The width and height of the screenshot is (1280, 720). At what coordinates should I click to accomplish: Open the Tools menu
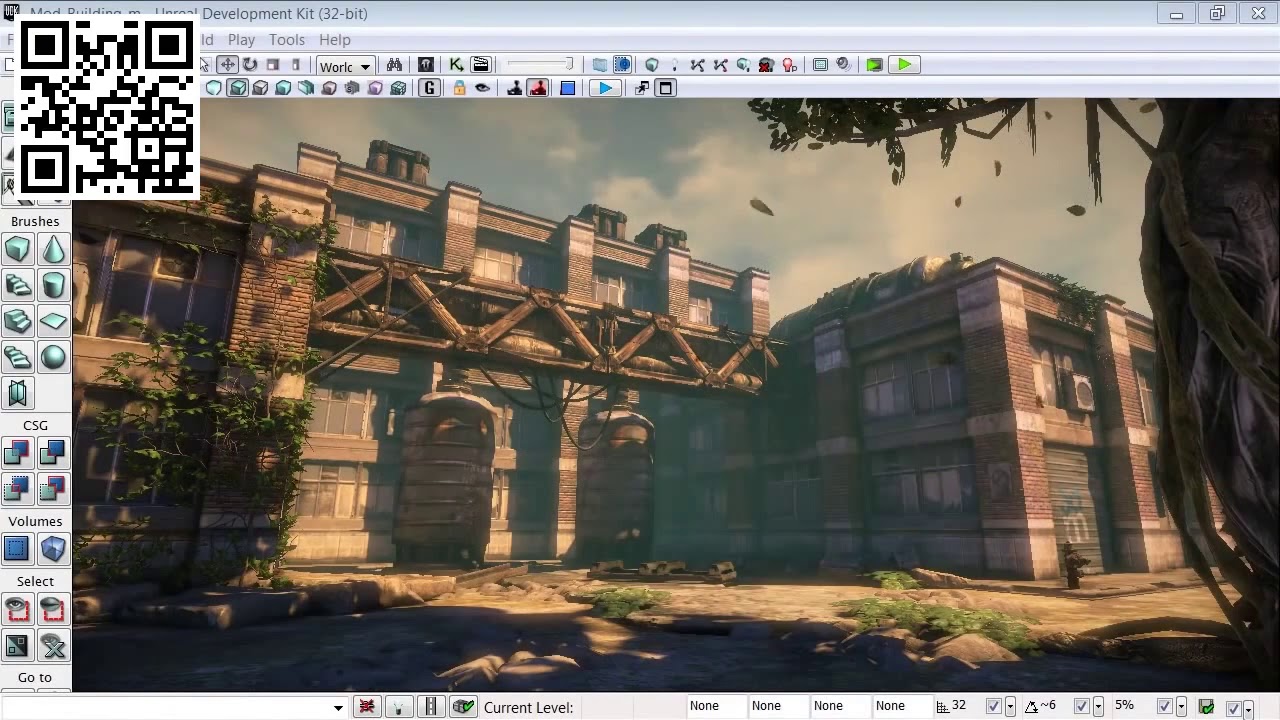coord(286,40)
